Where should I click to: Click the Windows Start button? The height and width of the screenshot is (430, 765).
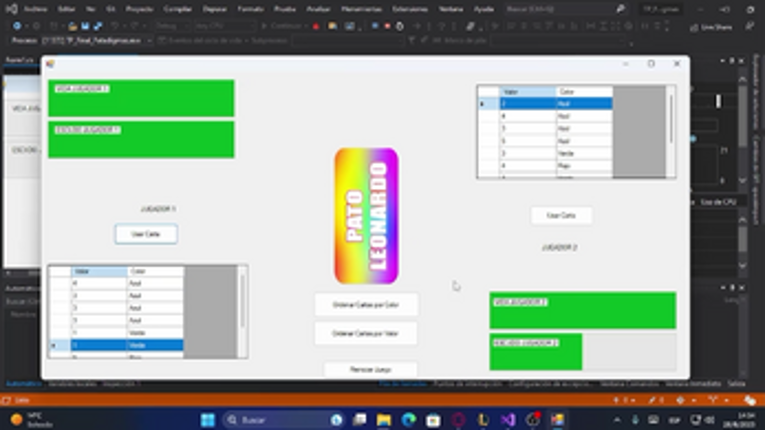pos(208,420)
